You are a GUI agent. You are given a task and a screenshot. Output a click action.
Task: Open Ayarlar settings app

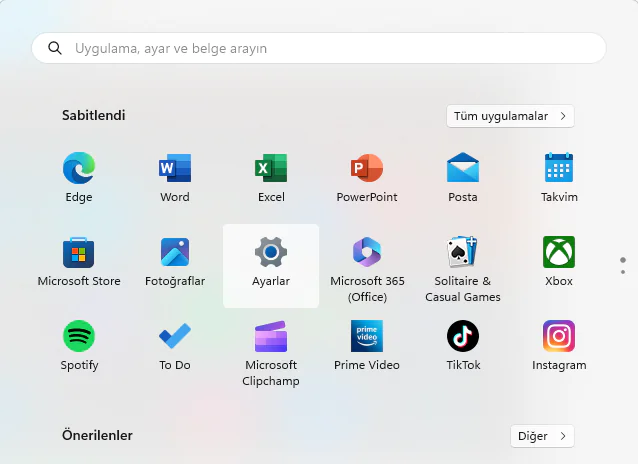click(x=271, y=253)
